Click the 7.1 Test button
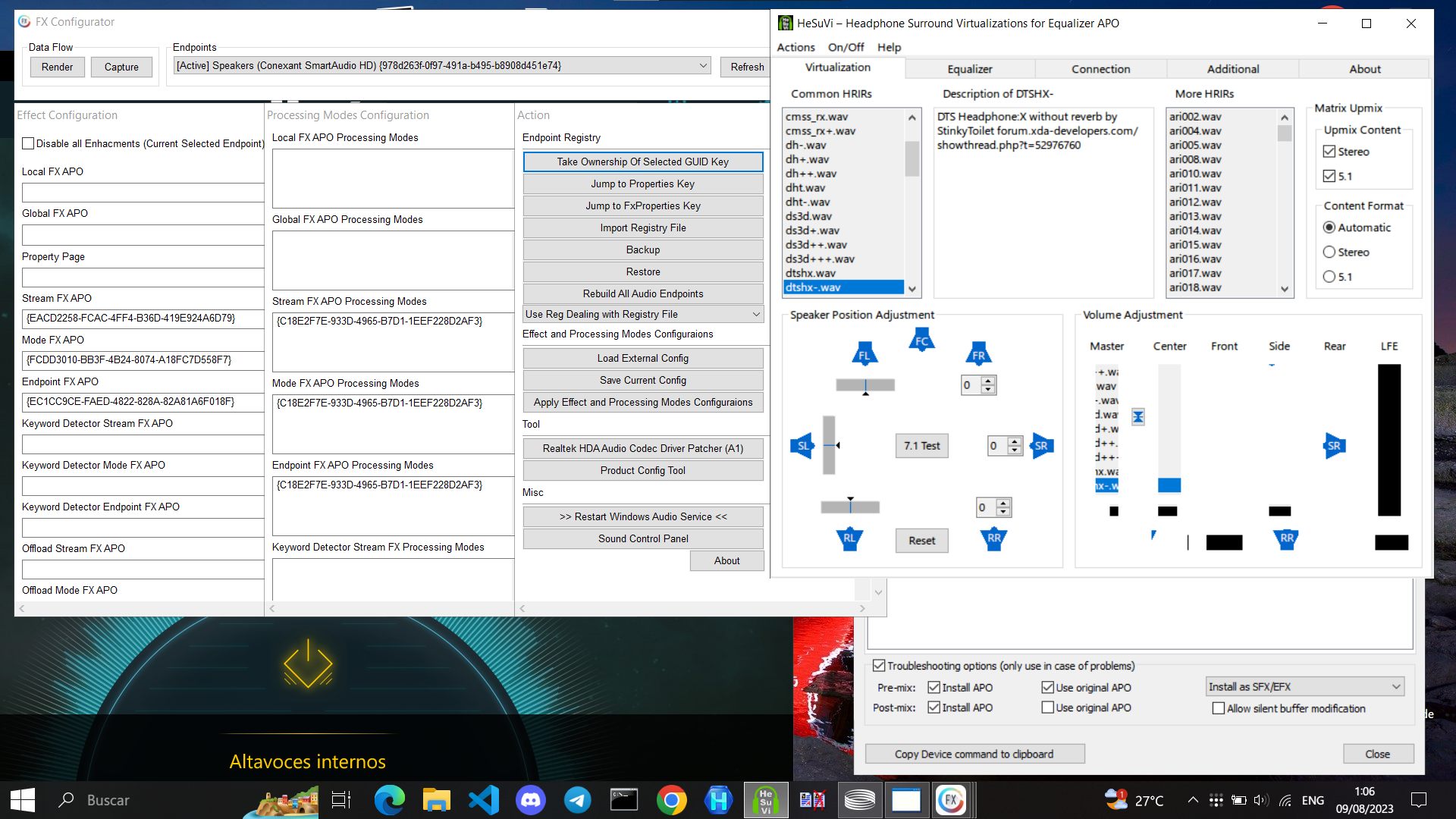Viewport: 1456px width, 819px height. pos(921,446)
